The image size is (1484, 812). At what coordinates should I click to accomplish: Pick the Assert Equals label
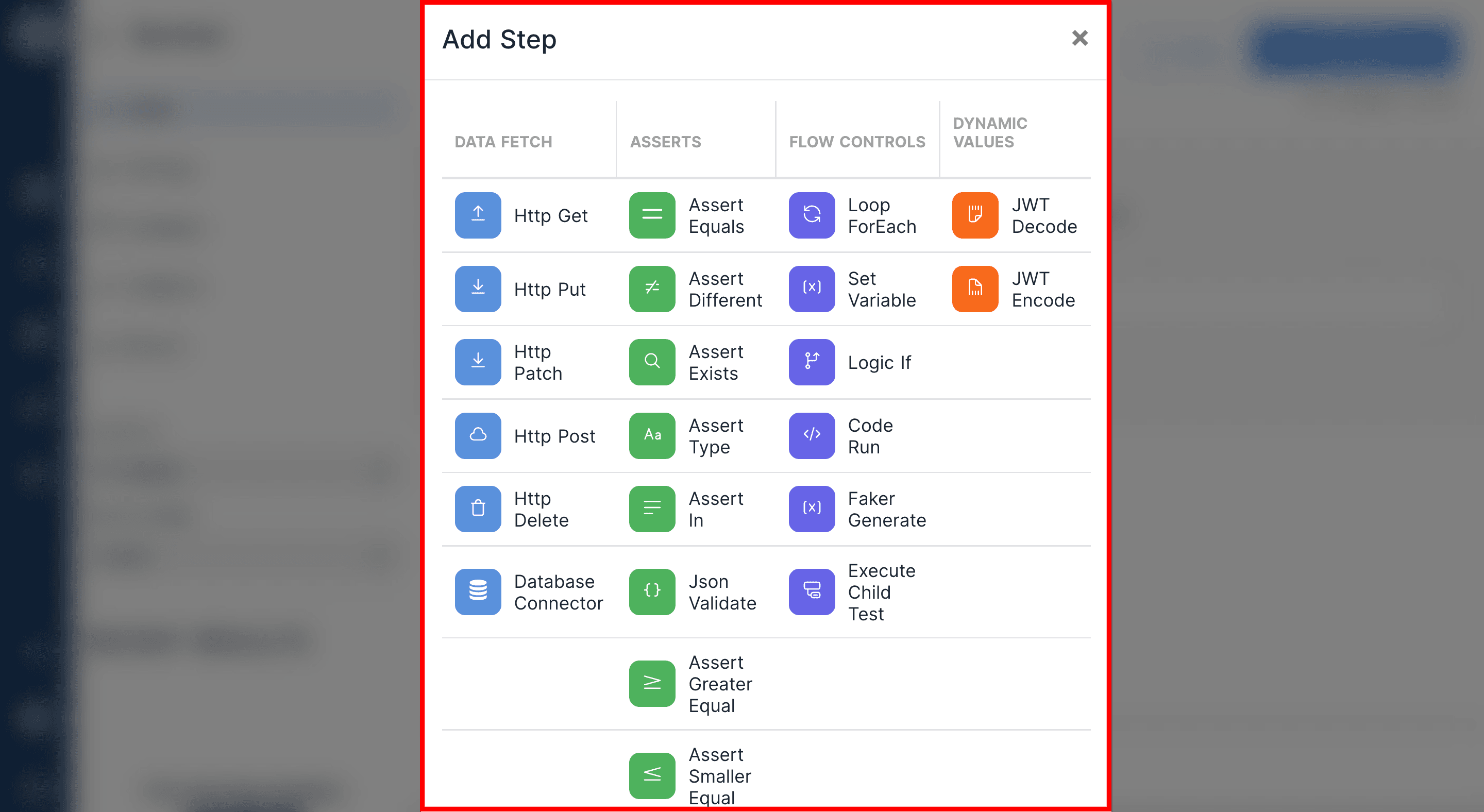[716, 215]
